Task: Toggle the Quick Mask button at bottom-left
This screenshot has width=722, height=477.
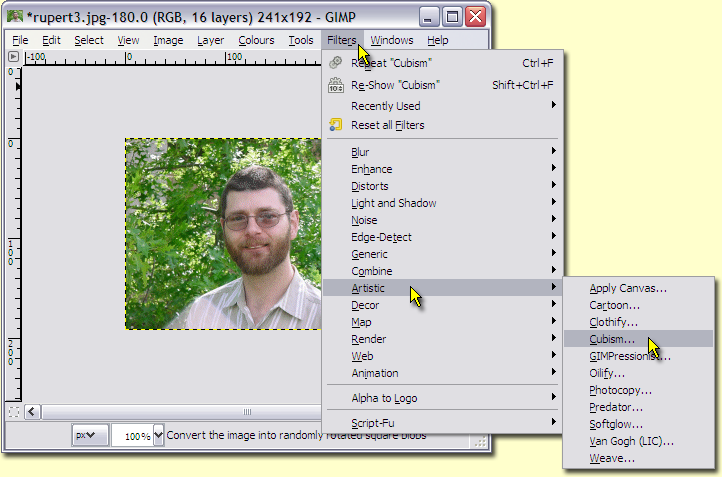Action: point(13,411)
